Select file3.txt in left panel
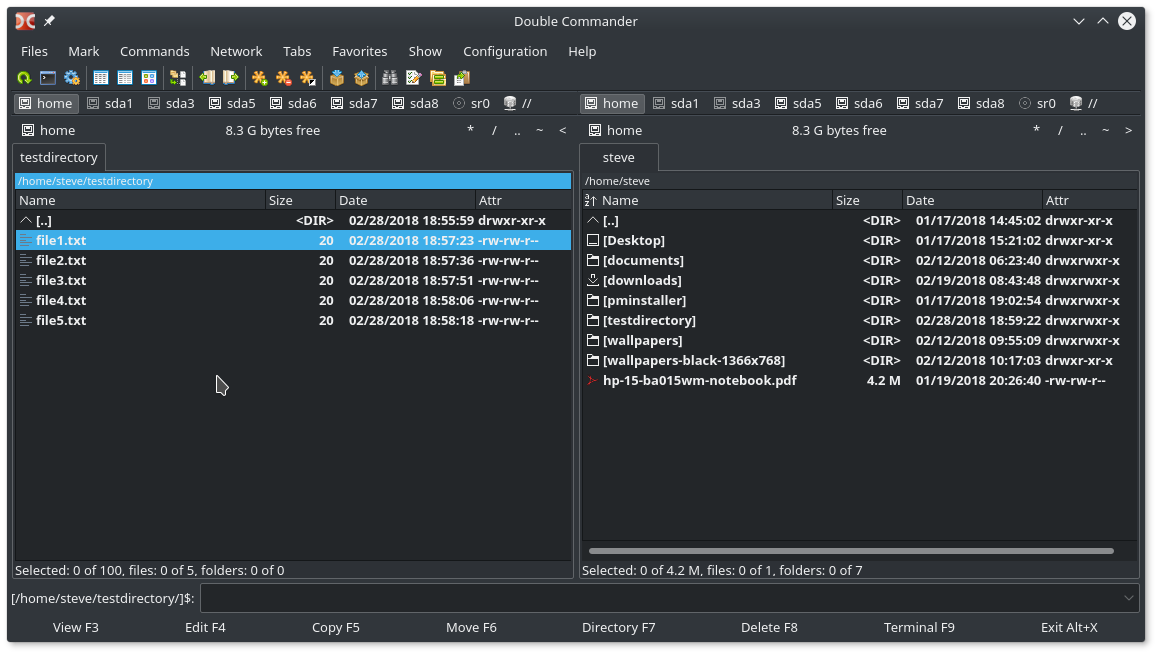Image resolution: width=1158 pixels, height=655 pixels. 293,281
